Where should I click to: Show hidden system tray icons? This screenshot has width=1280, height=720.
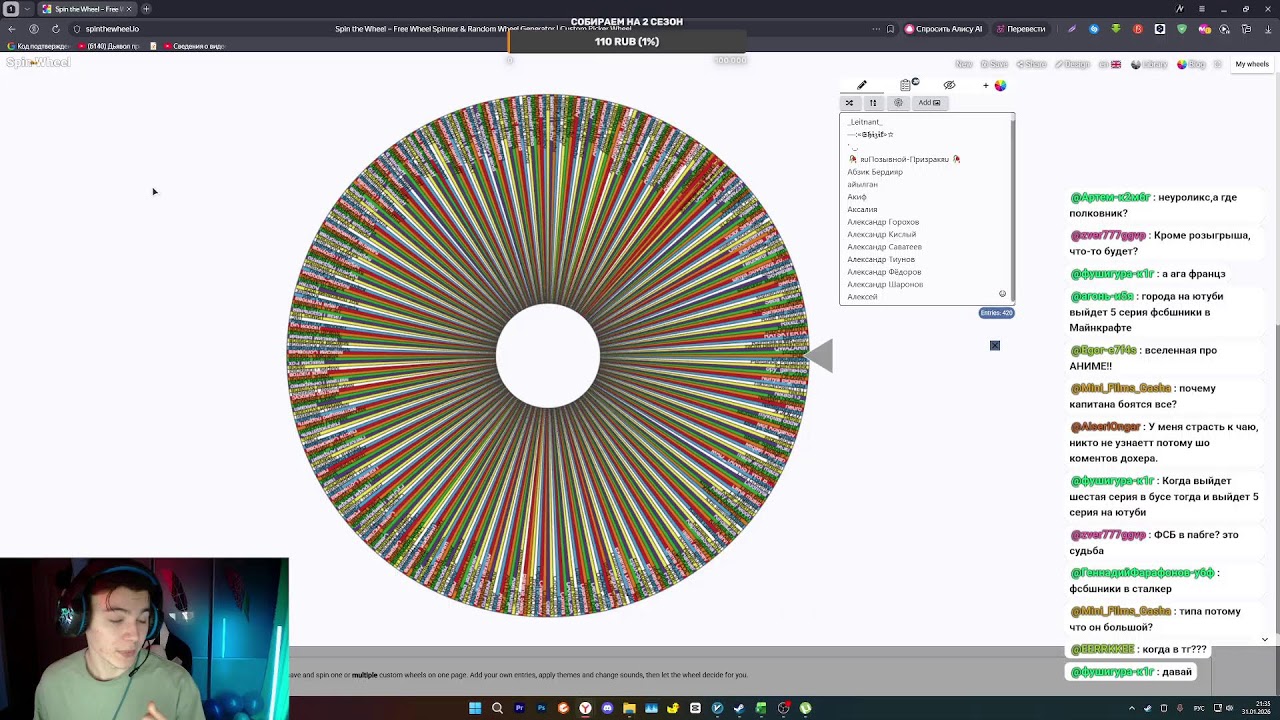coord(1133,708)
